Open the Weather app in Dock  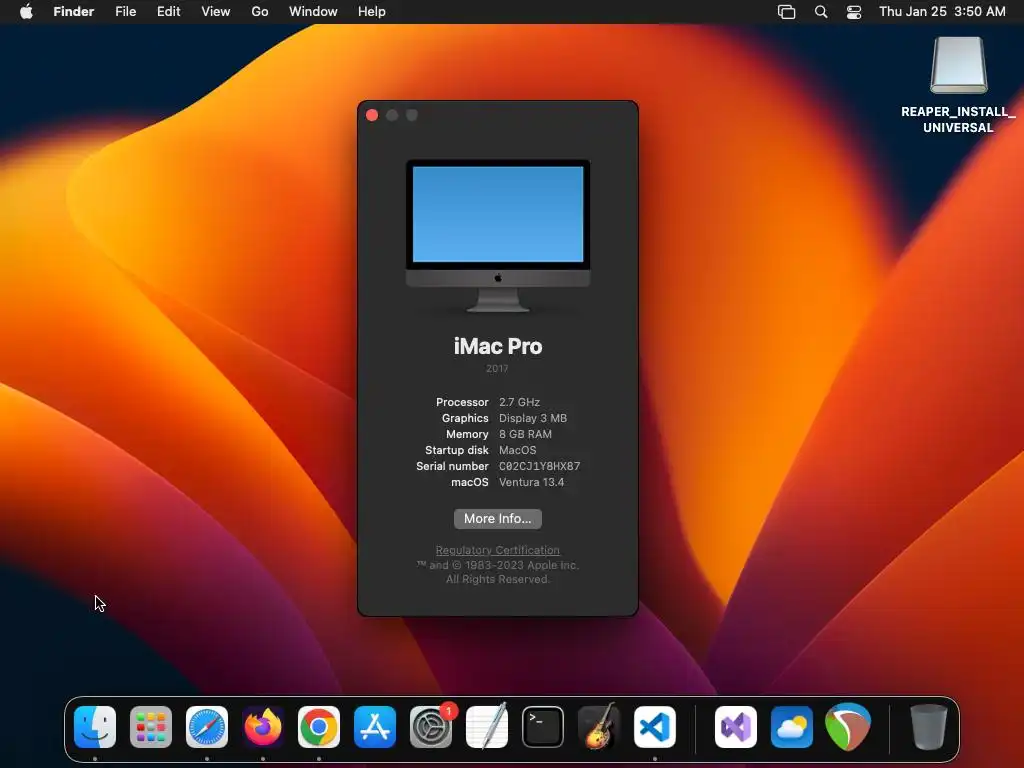click(x=792, y=727)
